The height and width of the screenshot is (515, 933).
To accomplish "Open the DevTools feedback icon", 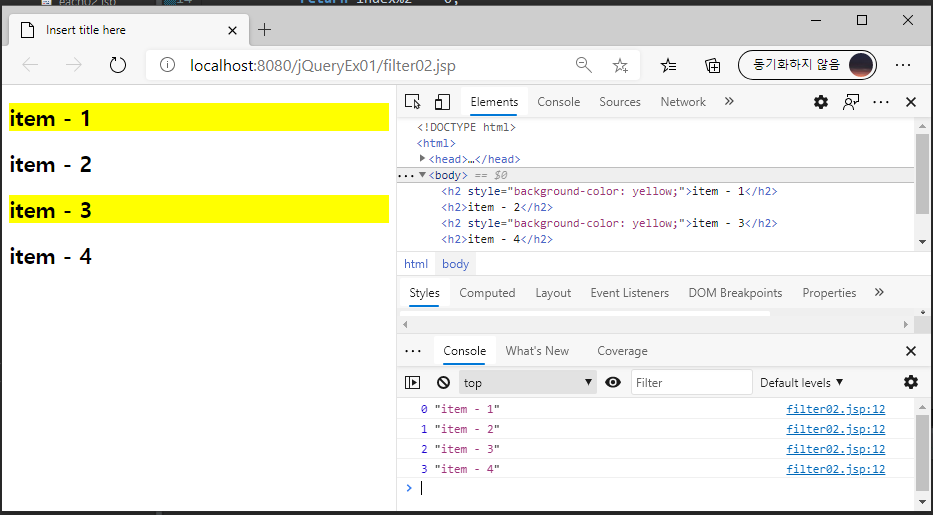I will coord(851,102).
